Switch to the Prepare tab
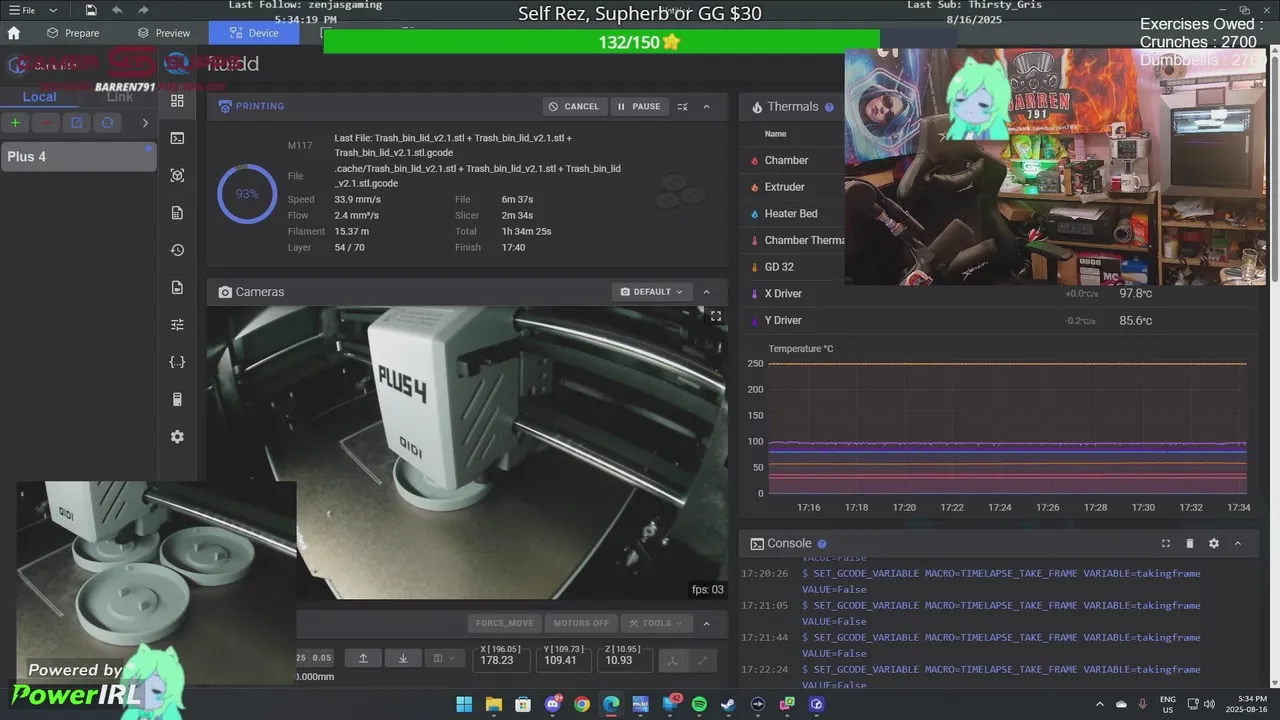 coord(72,33)
